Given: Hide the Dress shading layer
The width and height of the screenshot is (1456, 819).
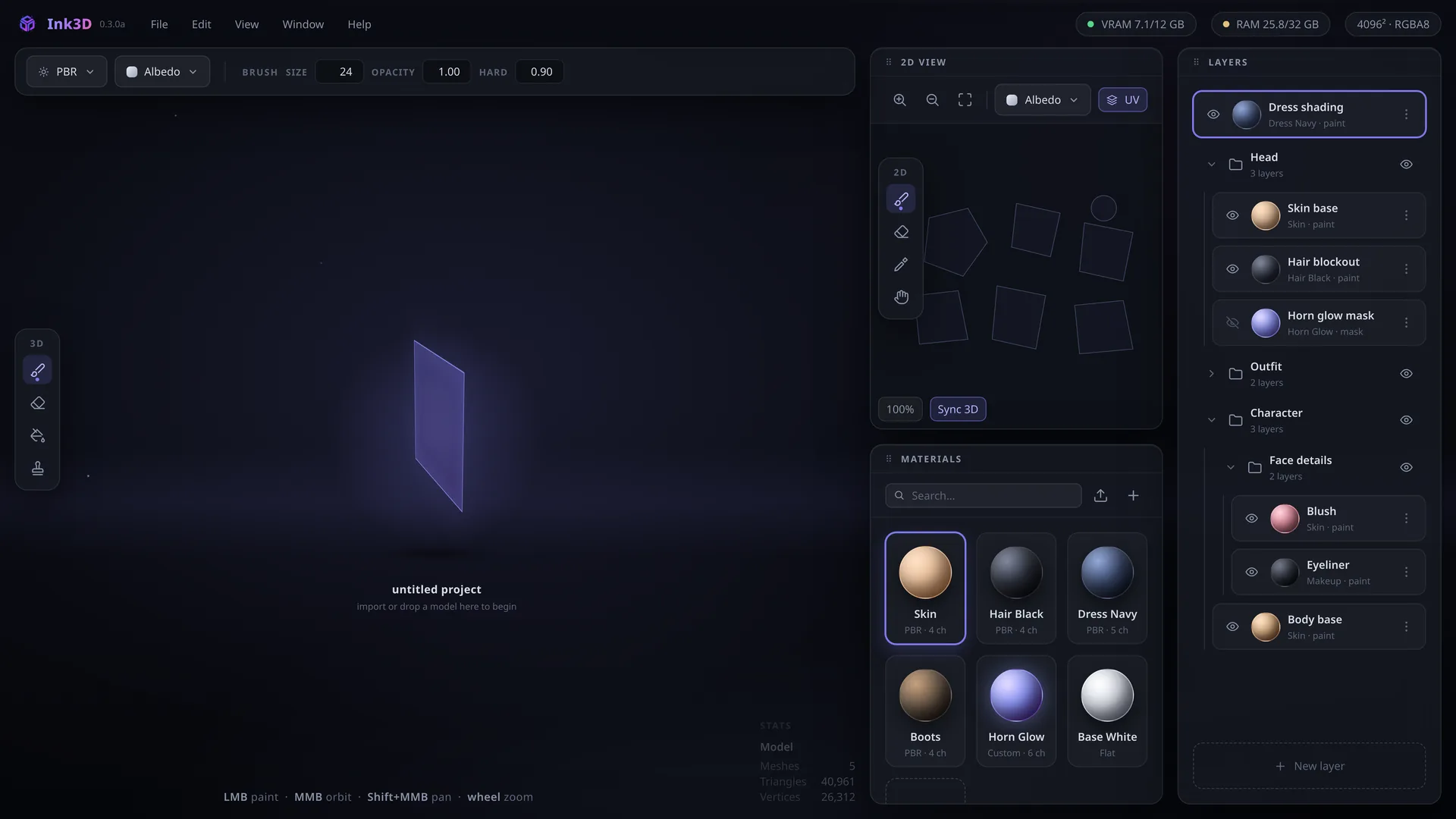Looking at the screenshot, I should [x=1213, y=115].
